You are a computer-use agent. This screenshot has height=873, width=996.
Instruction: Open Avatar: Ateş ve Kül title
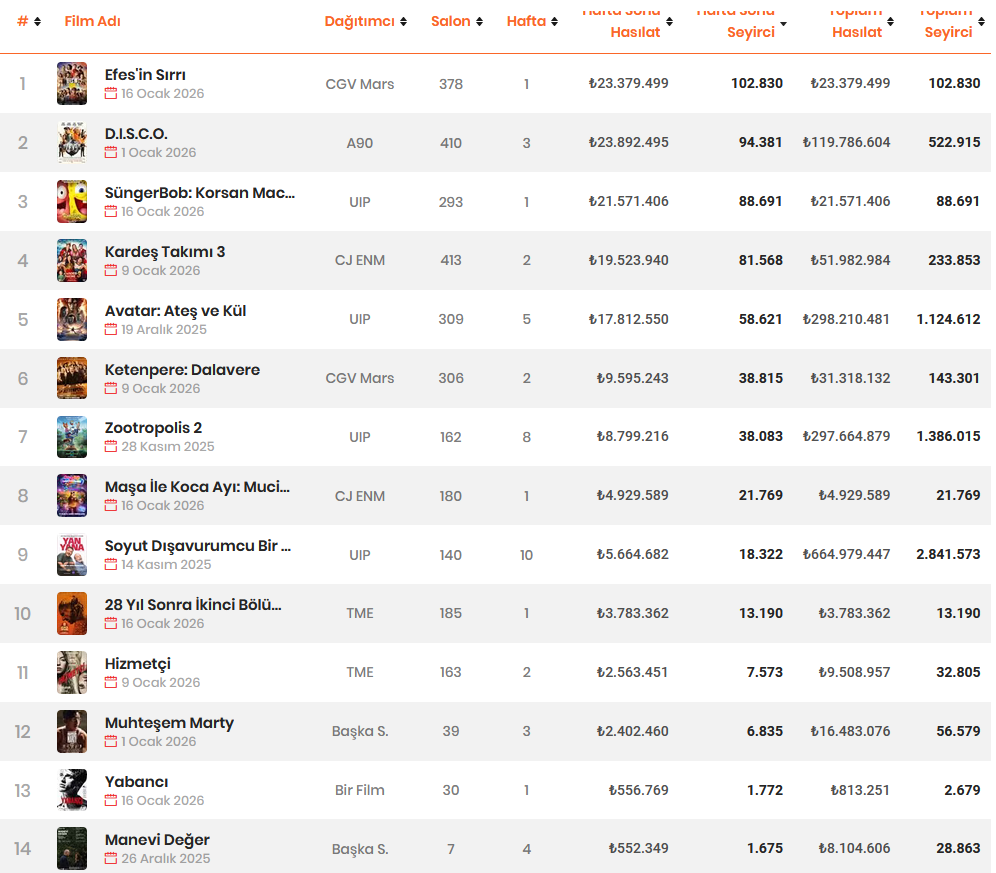pyautogui.click(x=175, y=311)
